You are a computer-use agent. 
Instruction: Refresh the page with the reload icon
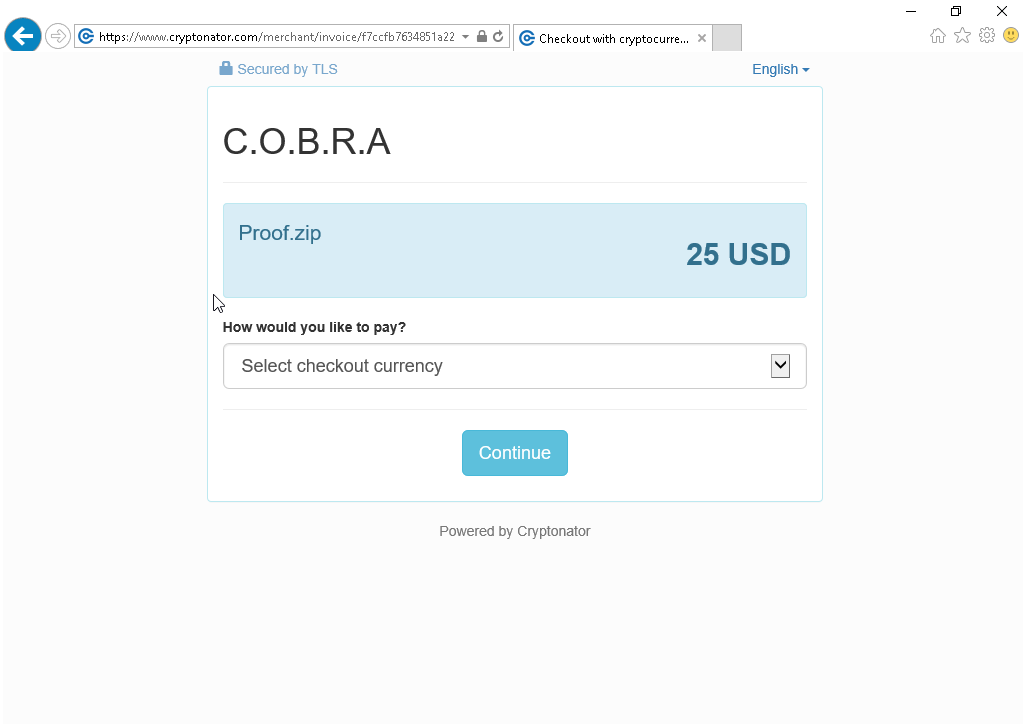(498, 37)
